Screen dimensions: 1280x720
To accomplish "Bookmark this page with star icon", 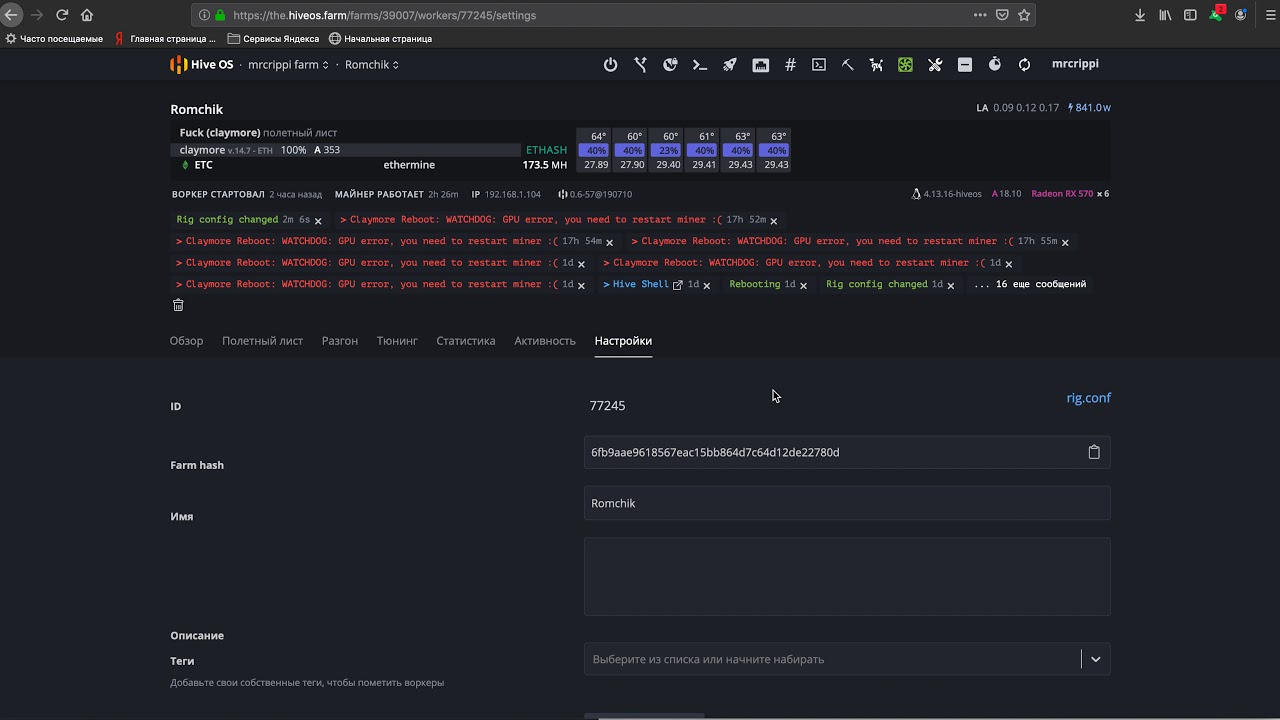I will 1024,15.
